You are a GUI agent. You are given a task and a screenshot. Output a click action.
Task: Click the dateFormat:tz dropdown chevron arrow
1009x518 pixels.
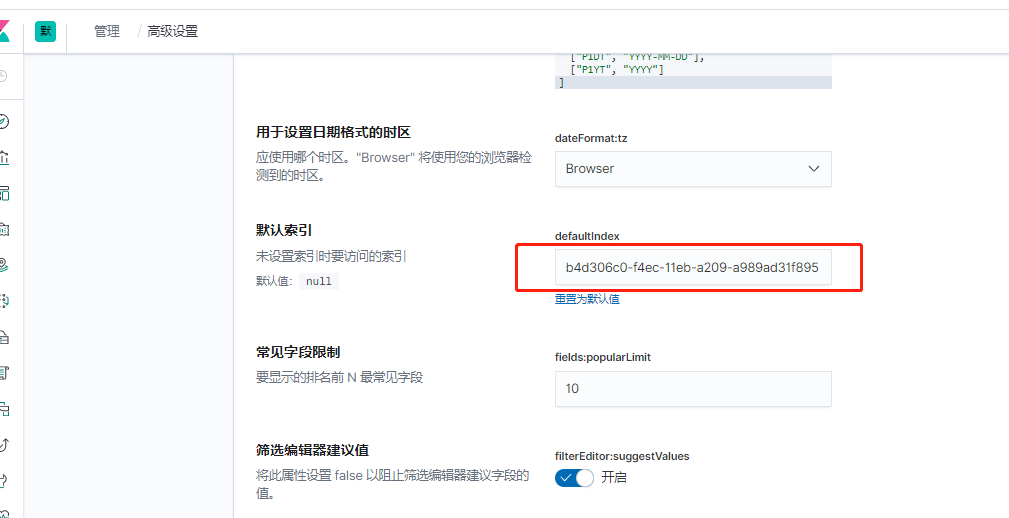pyautogui.click(x=813, y=169)
